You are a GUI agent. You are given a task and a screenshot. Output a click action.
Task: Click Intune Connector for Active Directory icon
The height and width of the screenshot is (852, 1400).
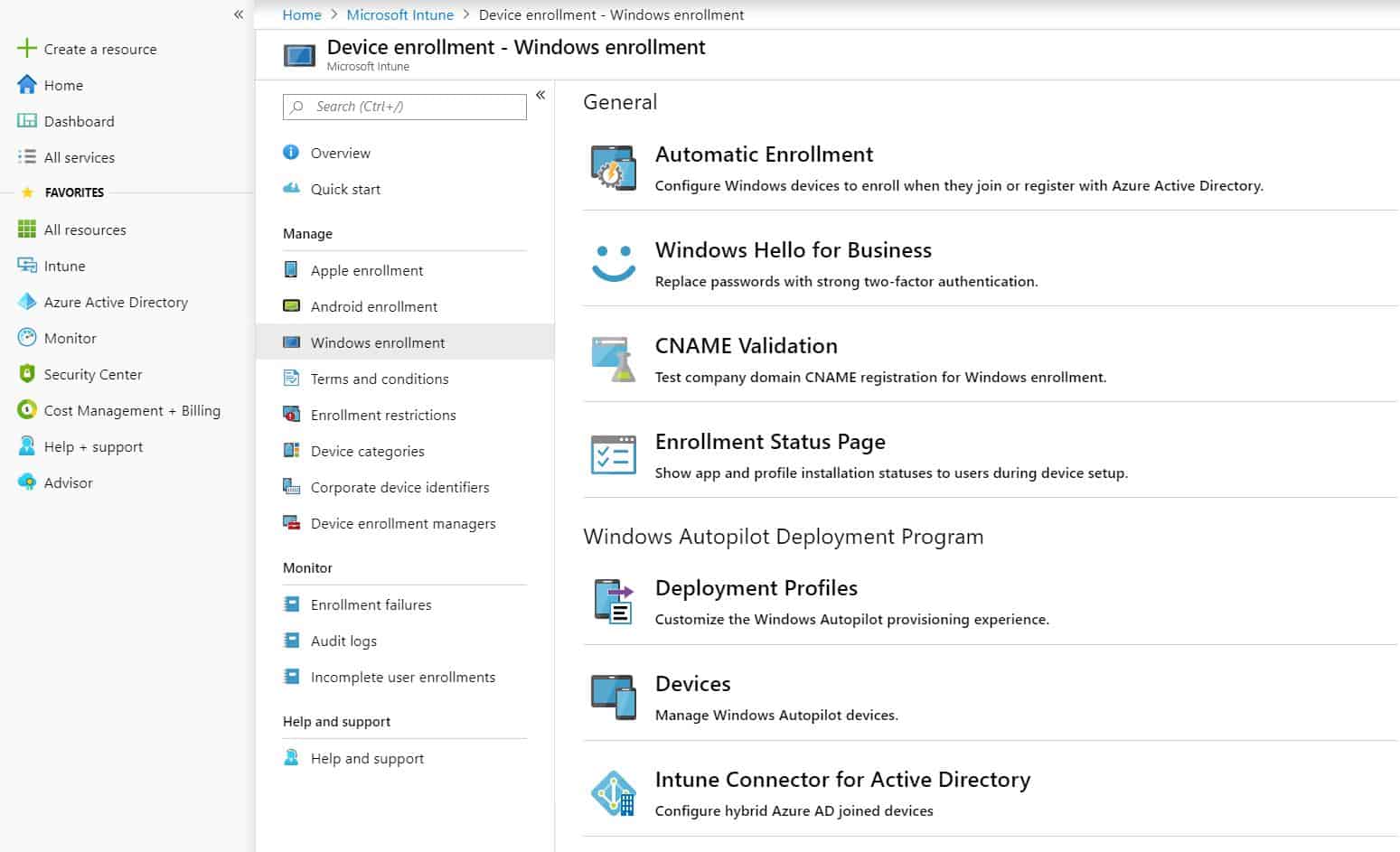point(614,792)
